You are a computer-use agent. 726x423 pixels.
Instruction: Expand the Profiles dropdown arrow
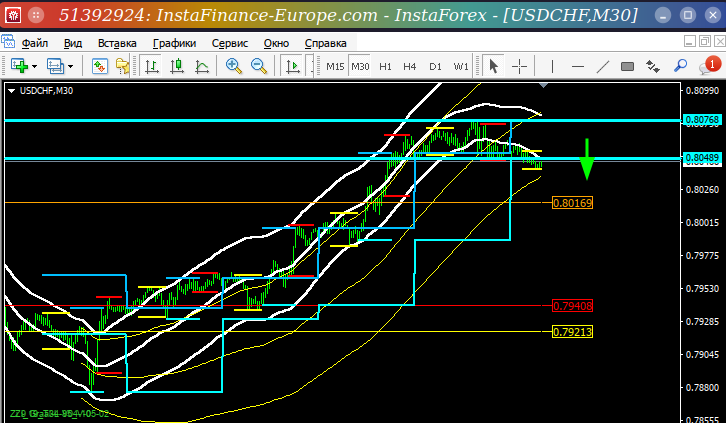click(x=71, y=67)
